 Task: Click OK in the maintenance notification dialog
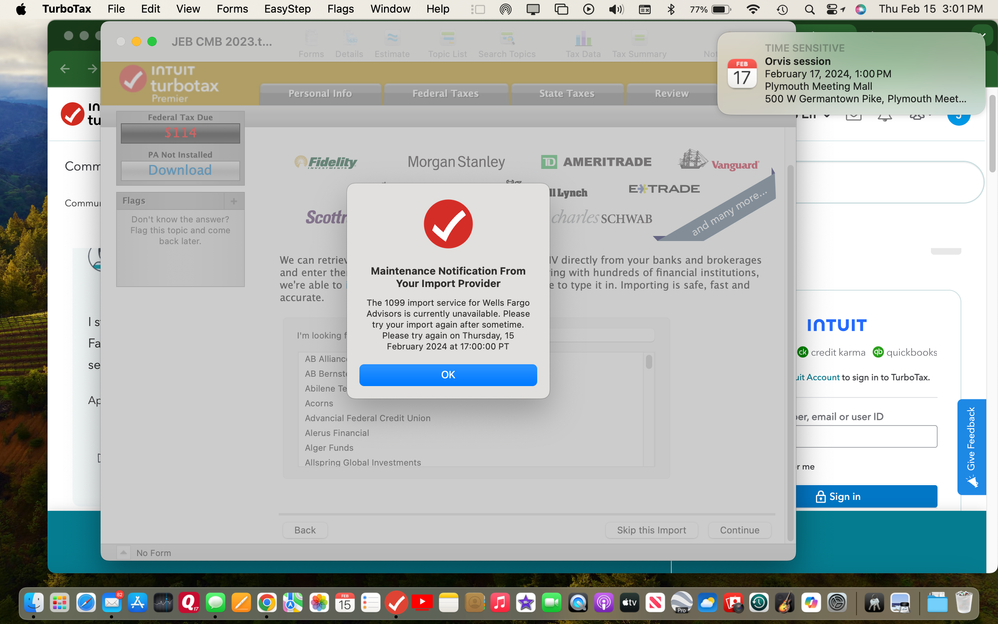[x=447, y=375]
